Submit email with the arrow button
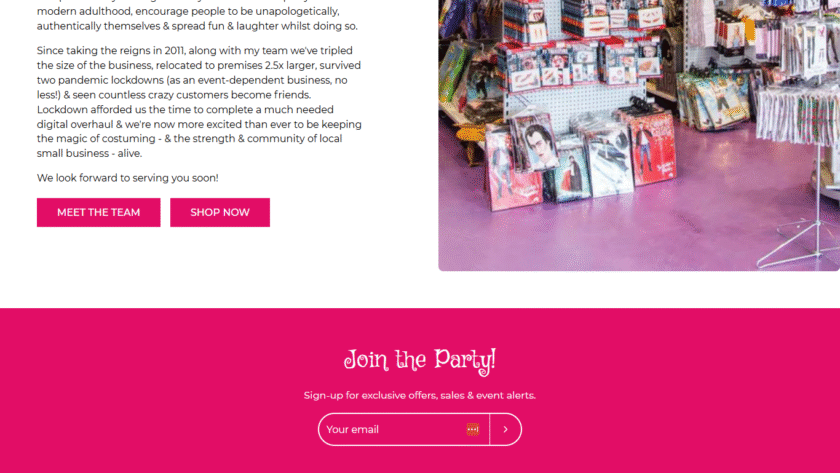 pos(505,429)
